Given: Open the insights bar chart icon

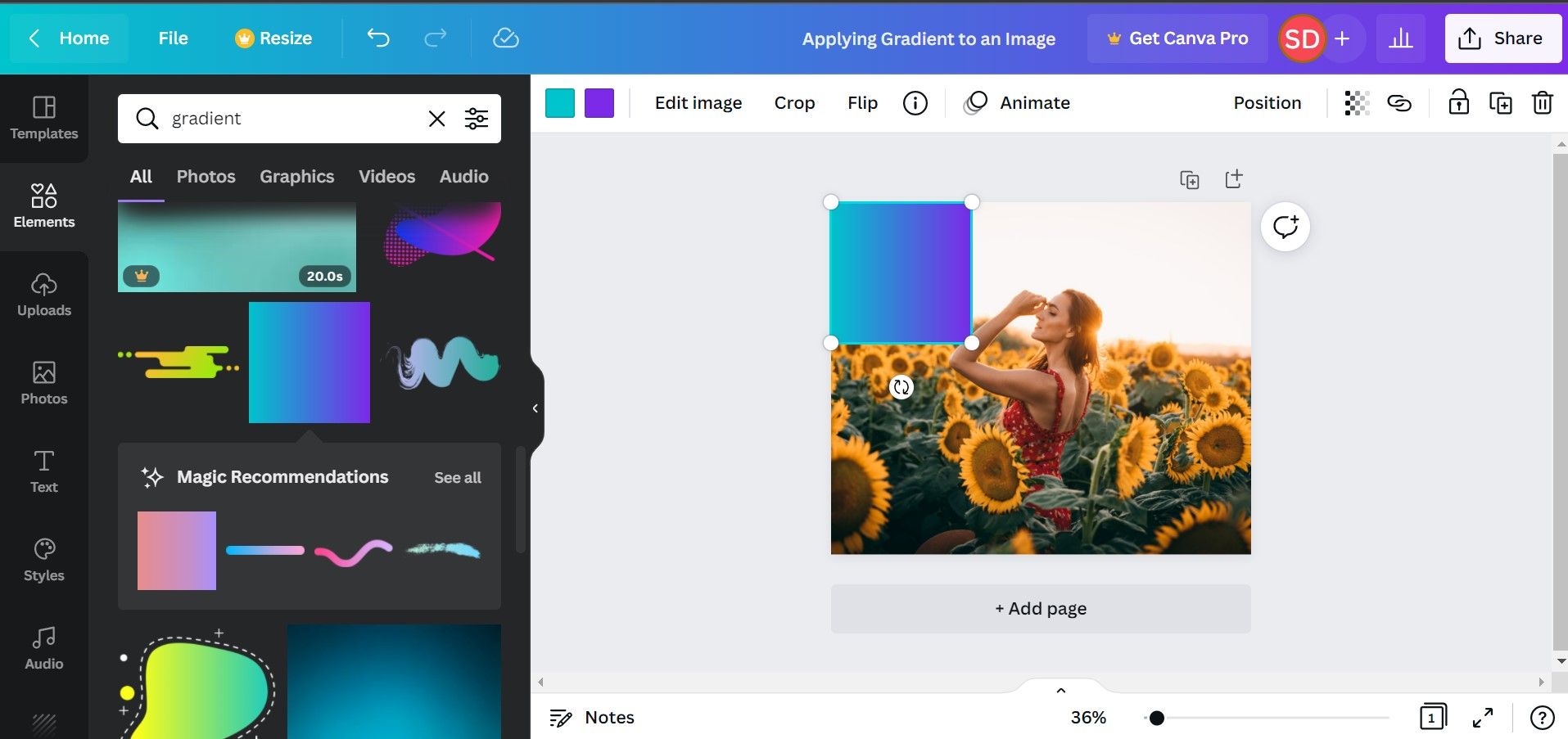Looking at the screenshot, I should point(1400,38).
